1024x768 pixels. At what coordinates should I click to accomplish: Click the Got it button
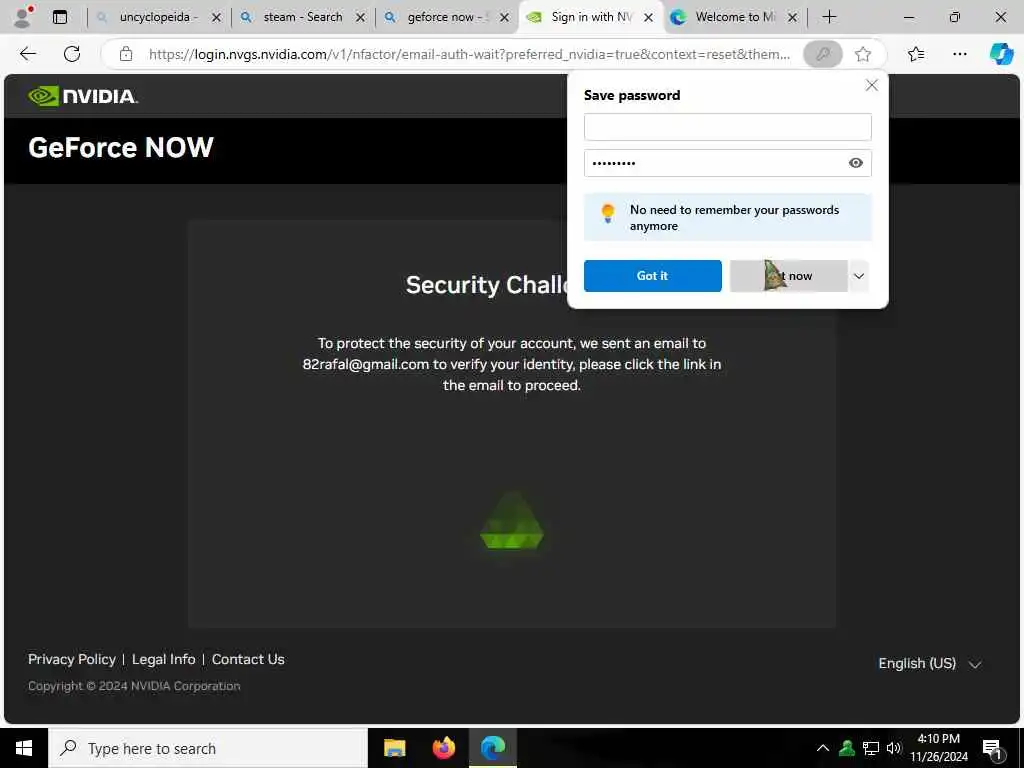coord(652,276)
